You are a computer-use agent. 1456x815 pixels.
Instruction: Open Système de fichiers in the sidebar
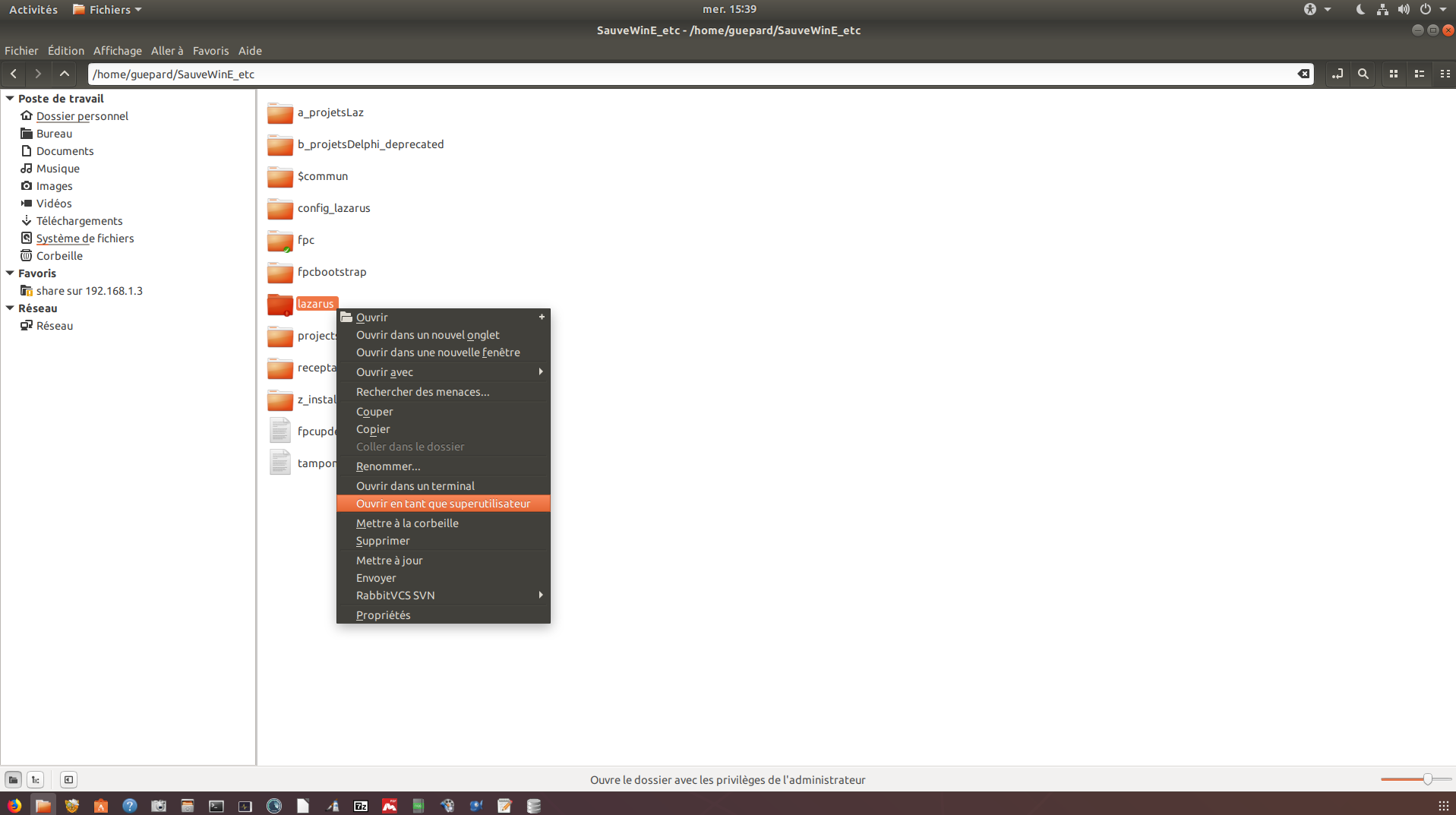coord(84,238)
